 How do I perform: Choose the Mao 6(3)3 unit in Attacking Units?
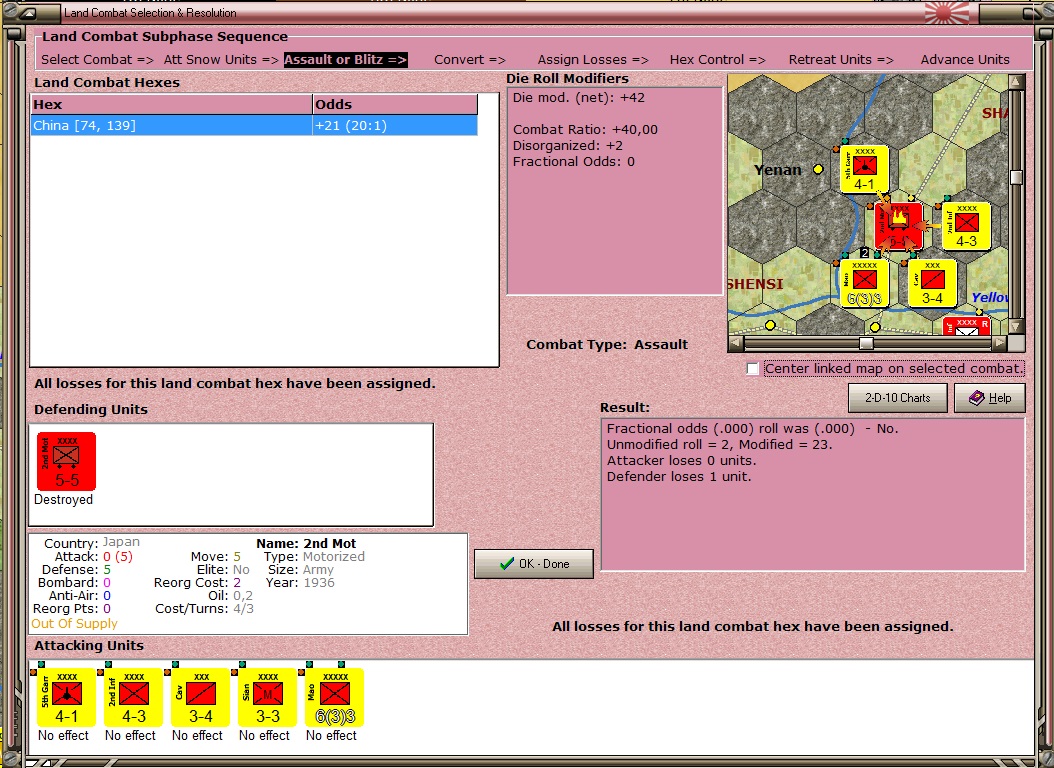pyautogui.click(x=335, y=697)
